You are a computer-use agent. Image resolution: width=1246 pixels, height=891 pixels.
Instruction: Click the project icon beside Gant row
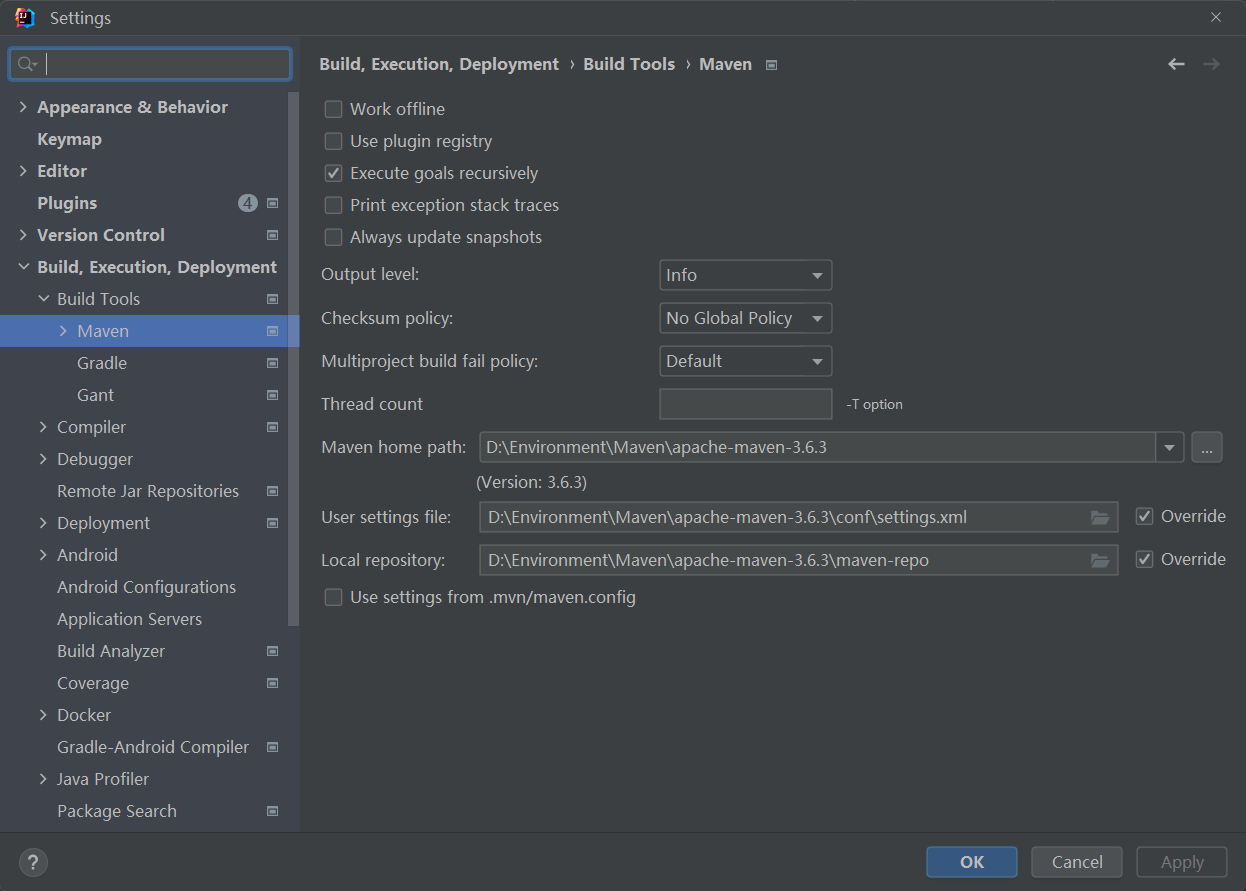tap(272, 395)
